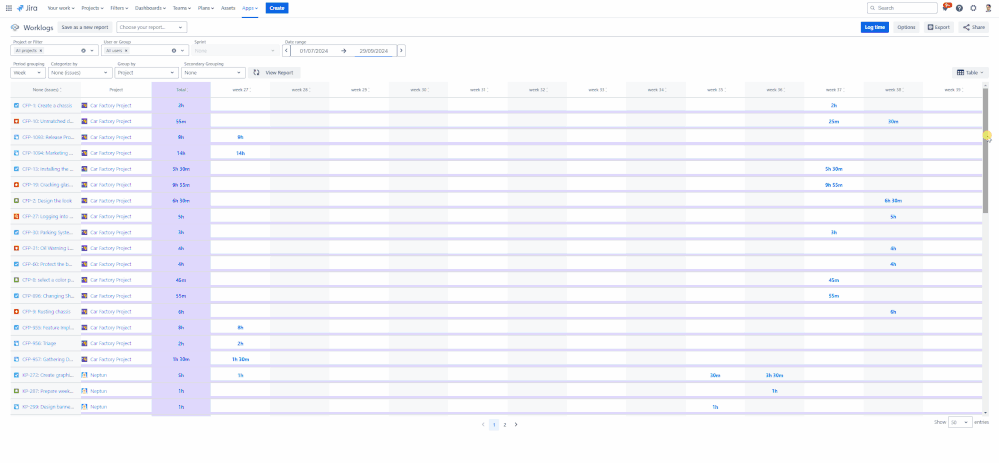The height and width of the screenshot is (463, 999).
Task: Open the Jira settings gear
Action: pos(973,8)
